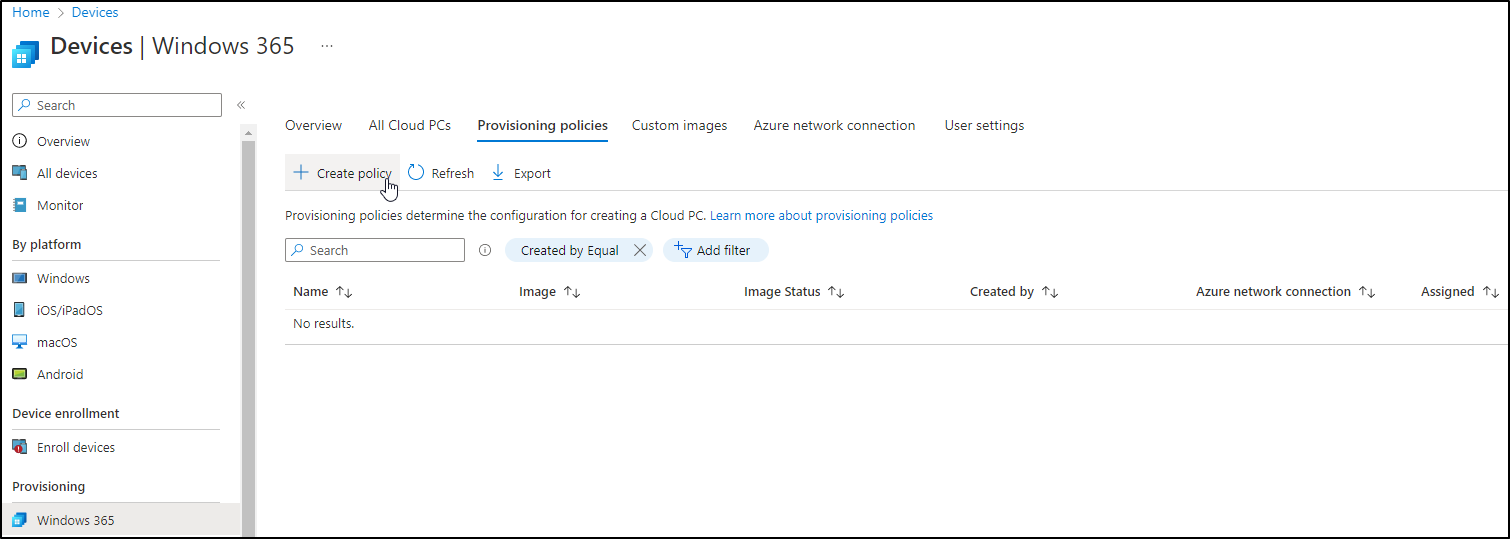
Task: Select Enroll devices in sidebar
Action: pyautogui.click(x=76, y=447)
